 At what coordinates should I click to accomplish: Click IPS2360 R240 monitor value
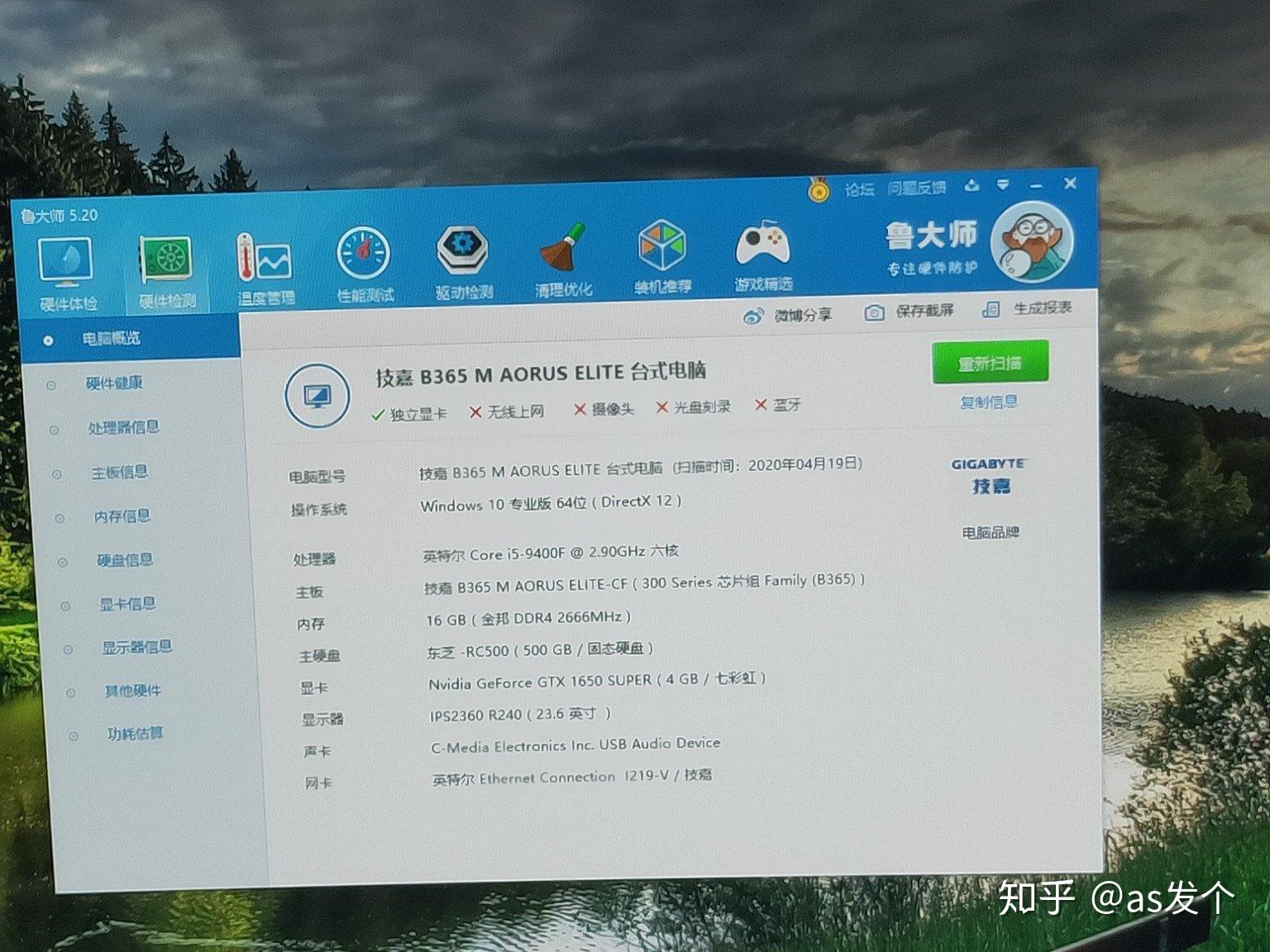[x=519, y=714]
